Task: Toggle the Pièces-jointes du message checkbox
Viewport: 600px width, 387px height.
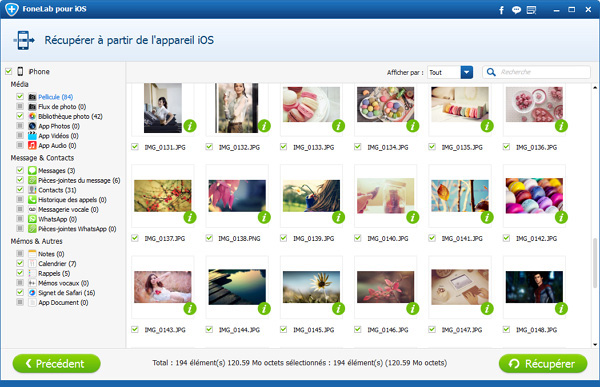Action: (x=20, y=180)
